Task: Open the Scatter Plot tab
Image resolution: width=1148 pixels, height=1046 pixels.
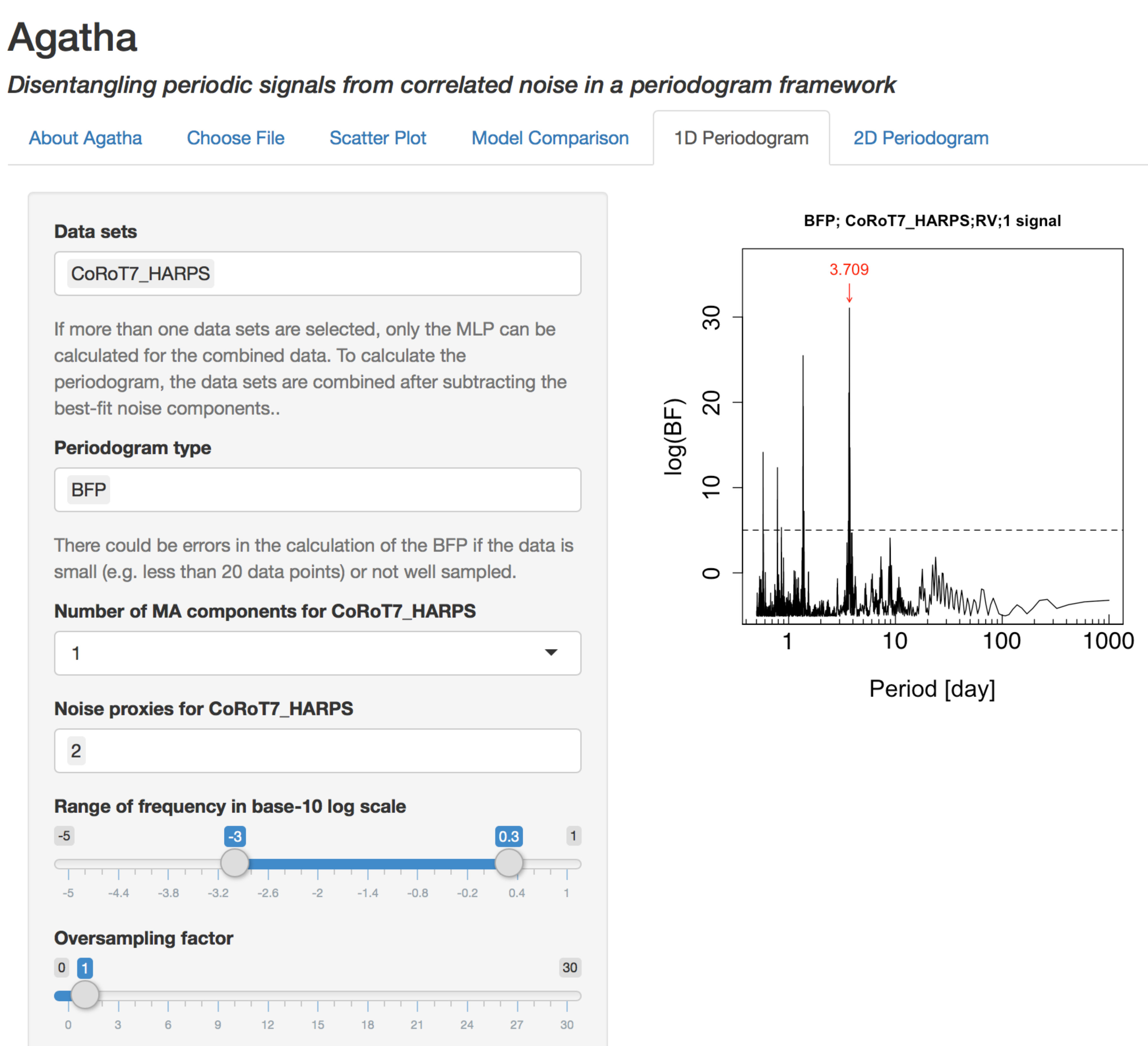Action: tap(377, 138)
